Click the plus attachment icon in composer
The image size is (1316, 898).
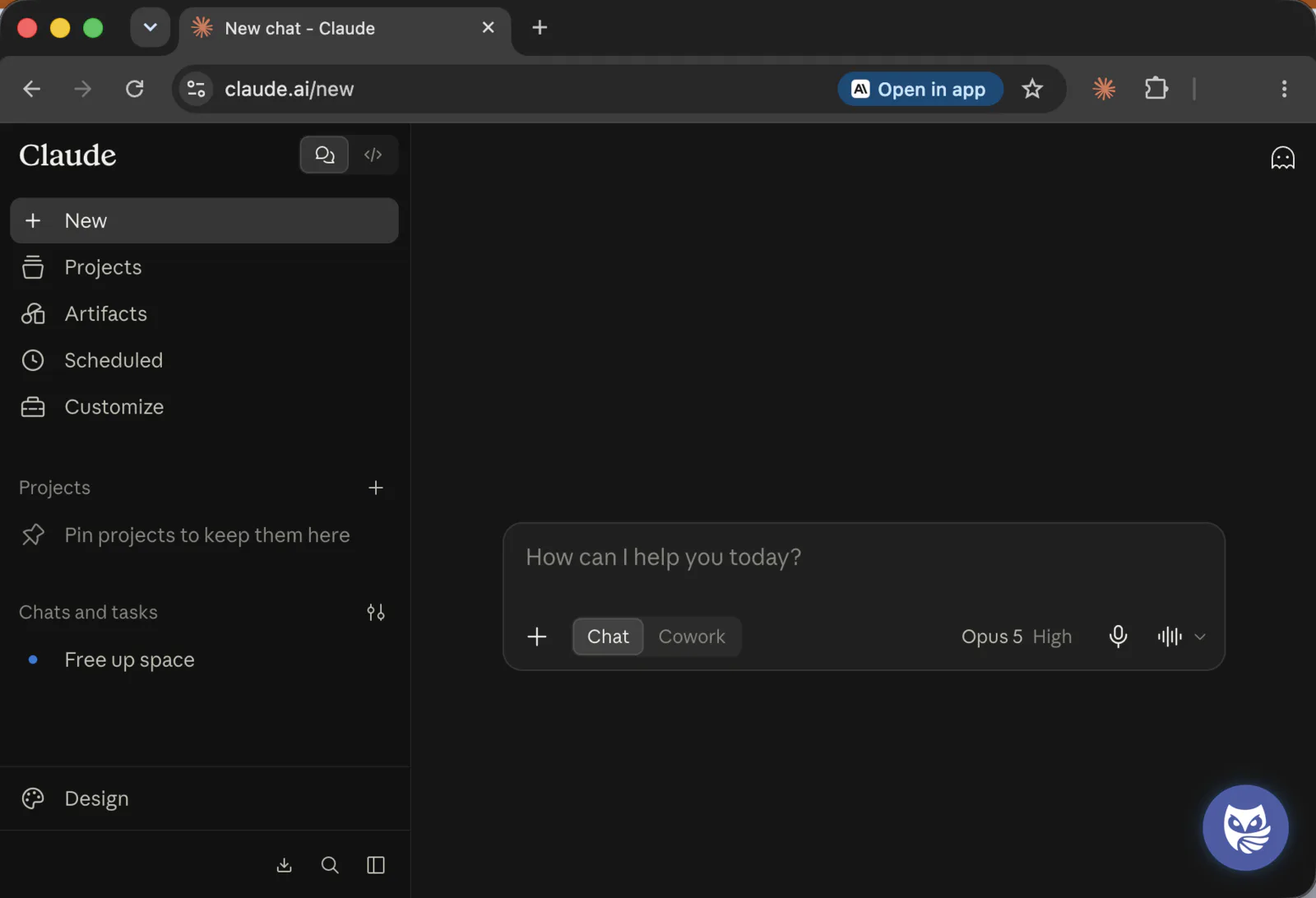[537, 636]
